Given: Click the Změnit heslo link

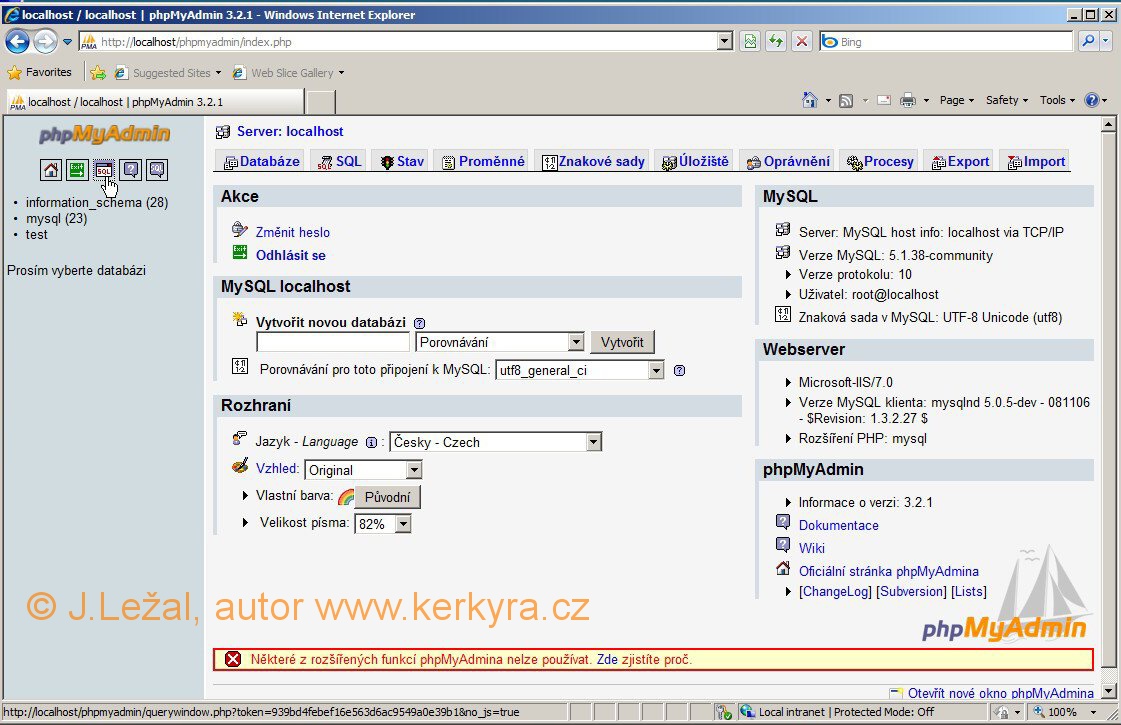Looking at the screenshot, I should (292, 232).
